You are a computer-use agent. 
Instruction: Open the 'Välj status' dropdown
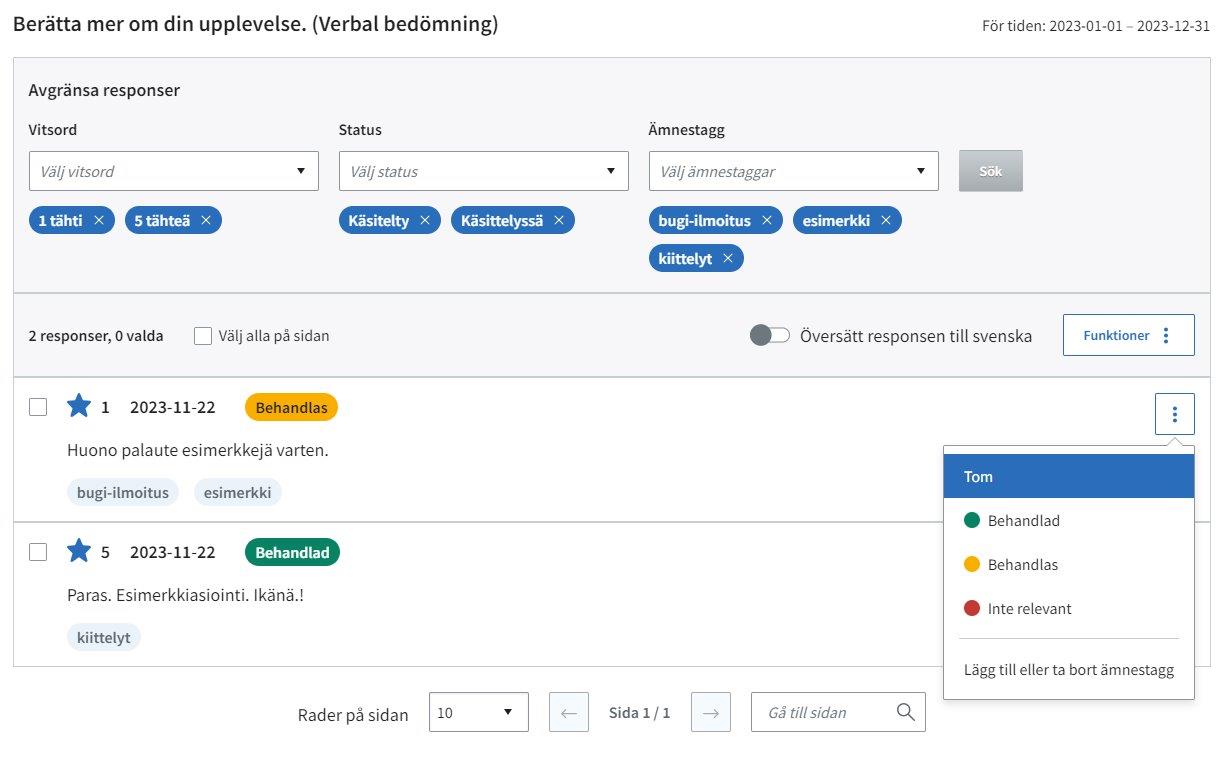484,171
